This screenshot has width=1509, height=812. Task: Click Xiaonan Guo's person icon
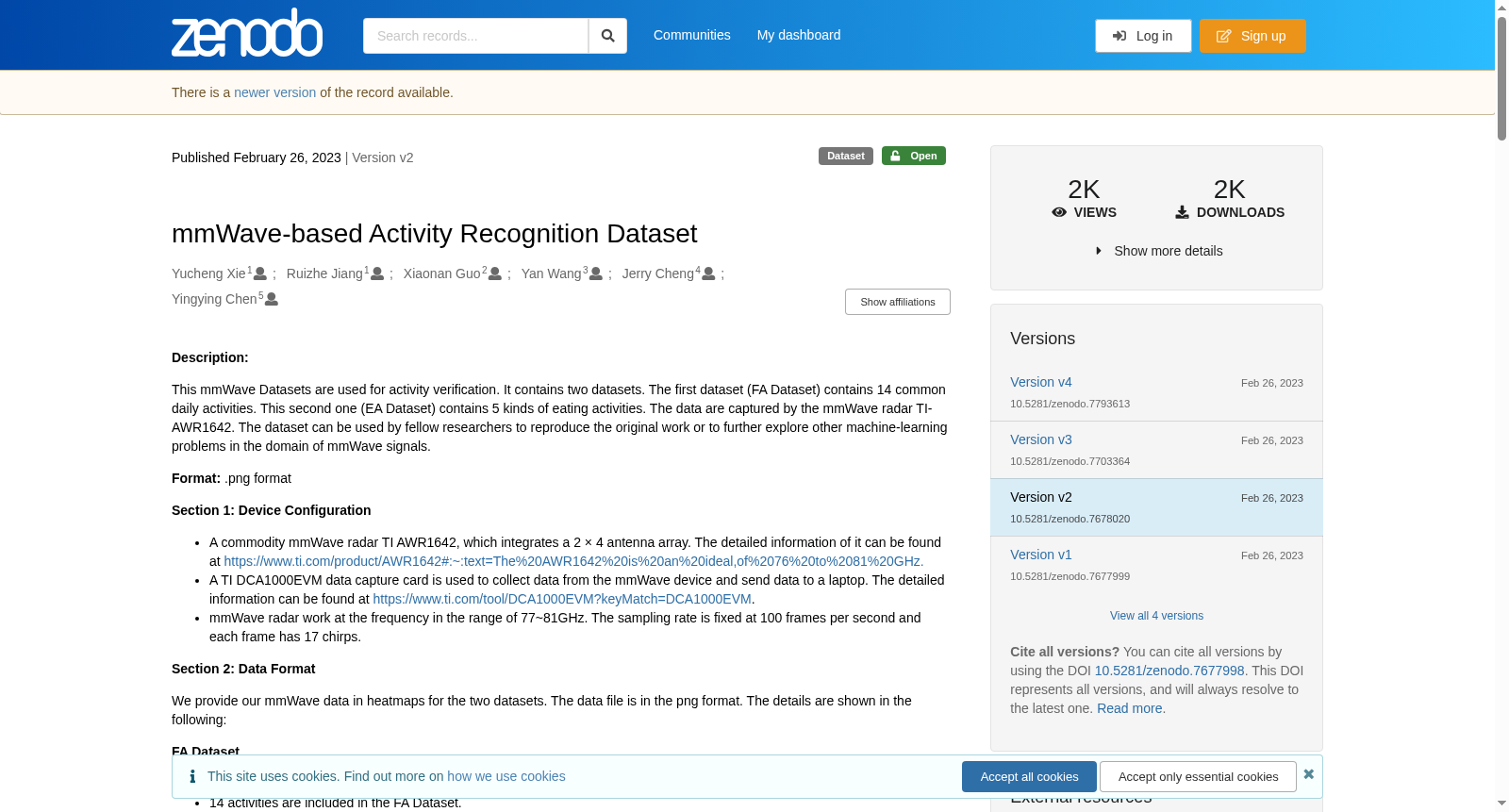(495, 273)
